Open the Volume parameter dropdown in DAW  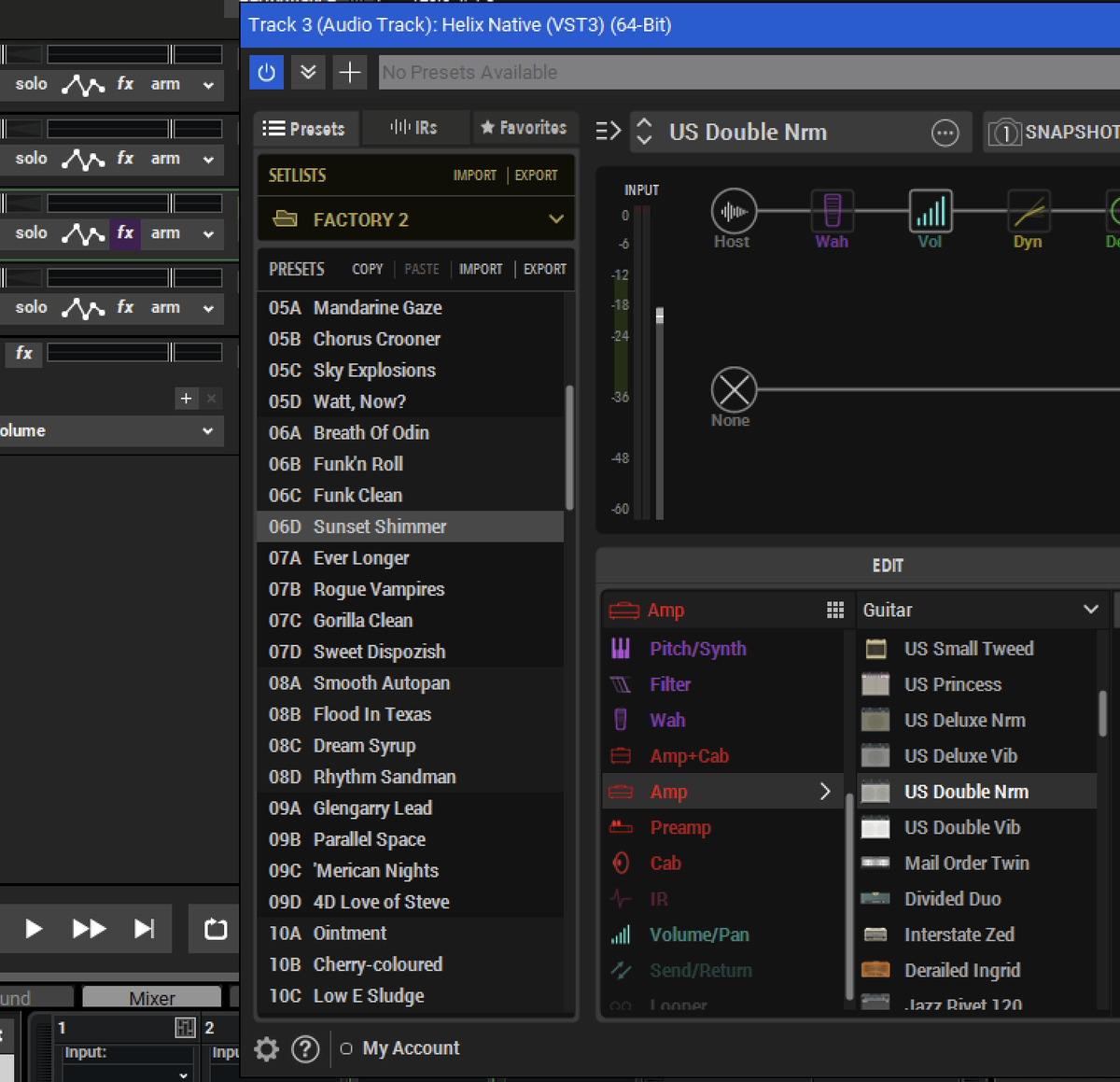[x=112, y=430]
